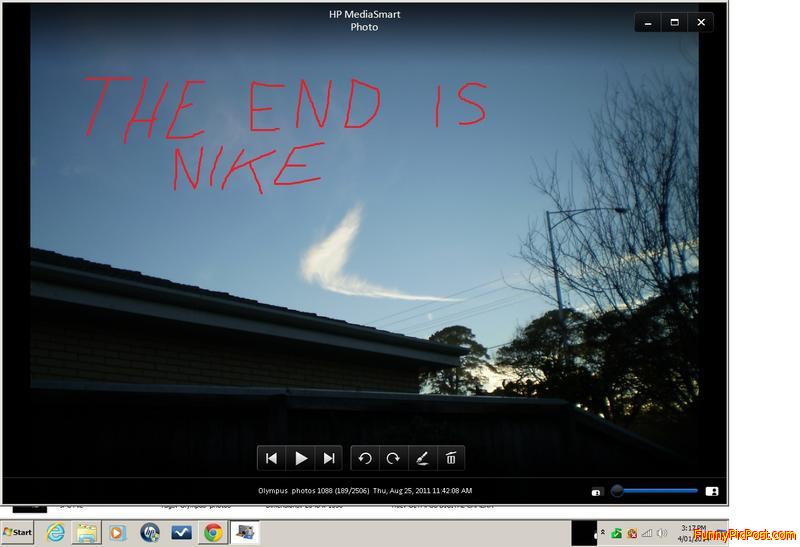Open the blue checkmark app in taskbar

pos(182,533)
